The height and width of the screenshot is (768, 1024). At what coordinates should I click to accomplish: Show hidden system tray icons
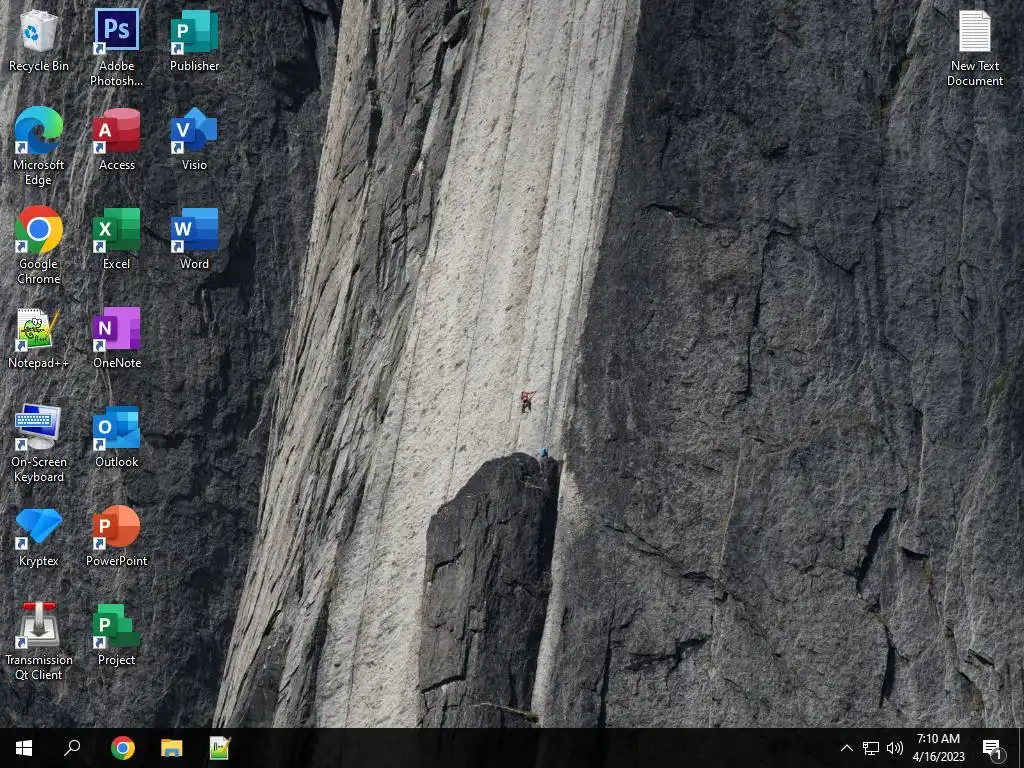(x=846, y=748)
